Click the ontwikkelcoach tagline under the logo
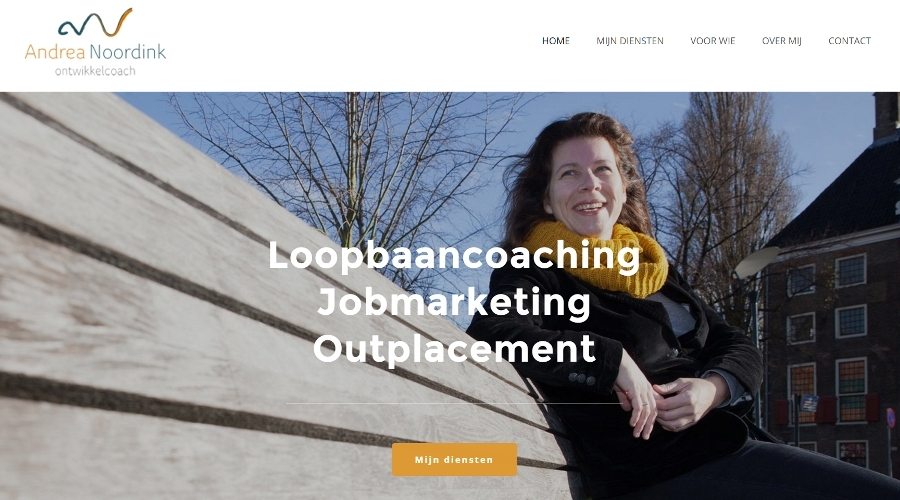Viewport: 900px width, 500px height. (95, 71)
